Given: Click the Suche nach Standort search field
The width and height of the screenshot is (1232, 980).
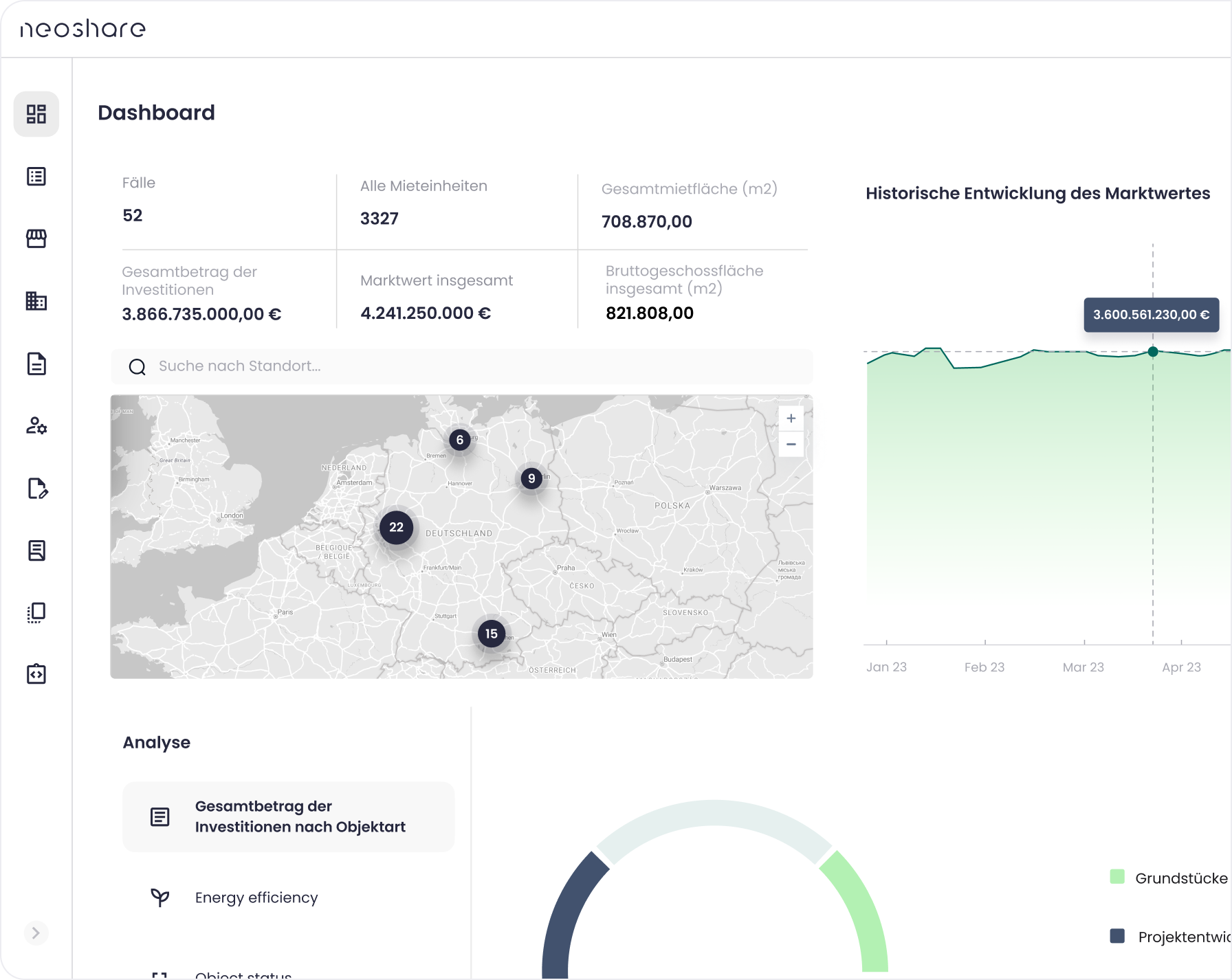Looking at the screenshot, I should tap(461, 366).
